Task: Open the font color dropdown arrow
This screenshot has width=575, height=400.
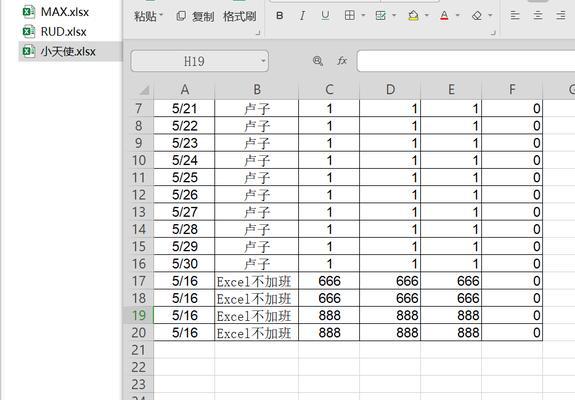Action: coord(458,16)
